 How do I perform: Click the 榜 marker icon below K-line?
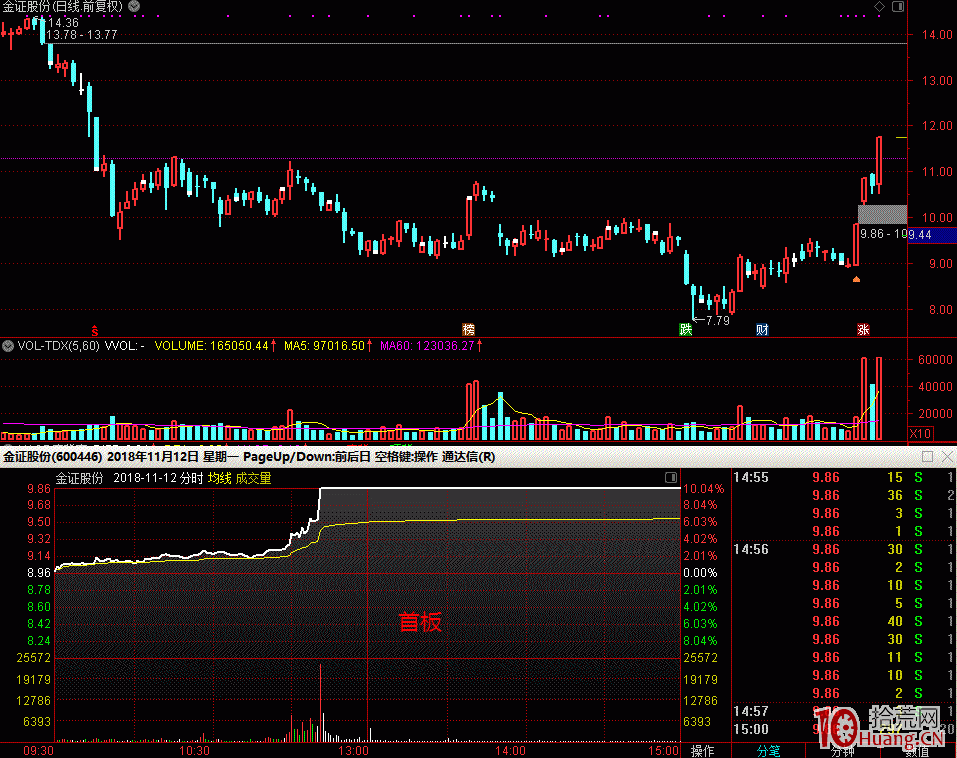click(x=467, y=329)
